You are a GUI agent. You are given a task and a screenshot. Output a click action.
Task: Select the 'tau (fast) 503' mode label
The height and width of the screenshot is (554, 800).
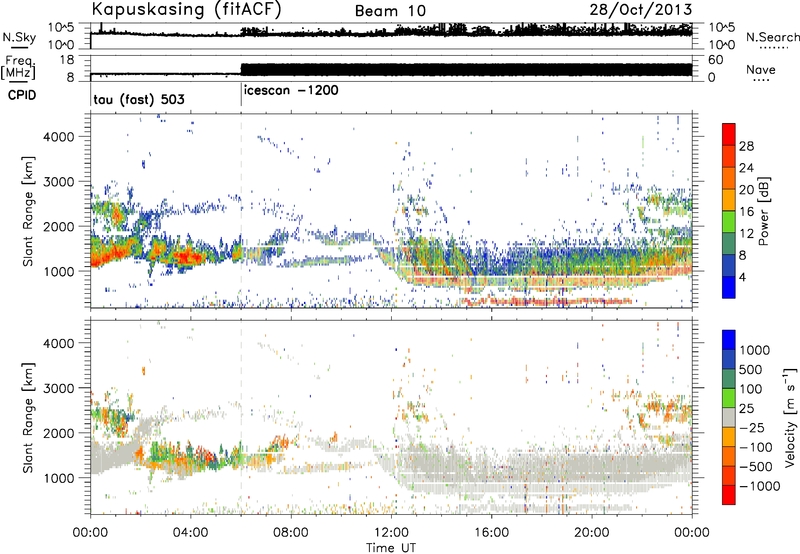pyautogui.click(x=139, y=99)
